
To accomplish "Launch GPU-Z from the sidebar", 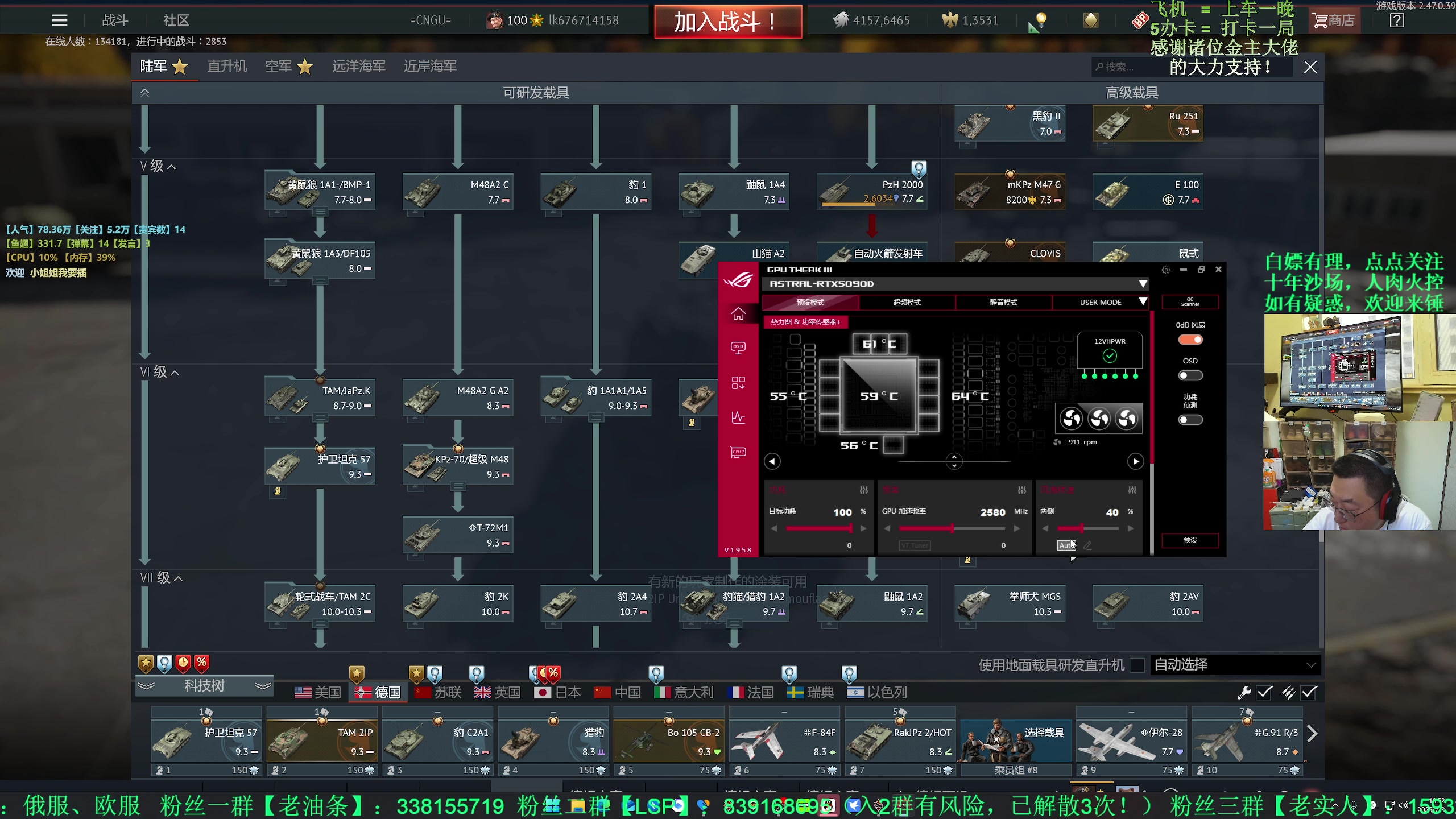I will click(x=738, y=453).
